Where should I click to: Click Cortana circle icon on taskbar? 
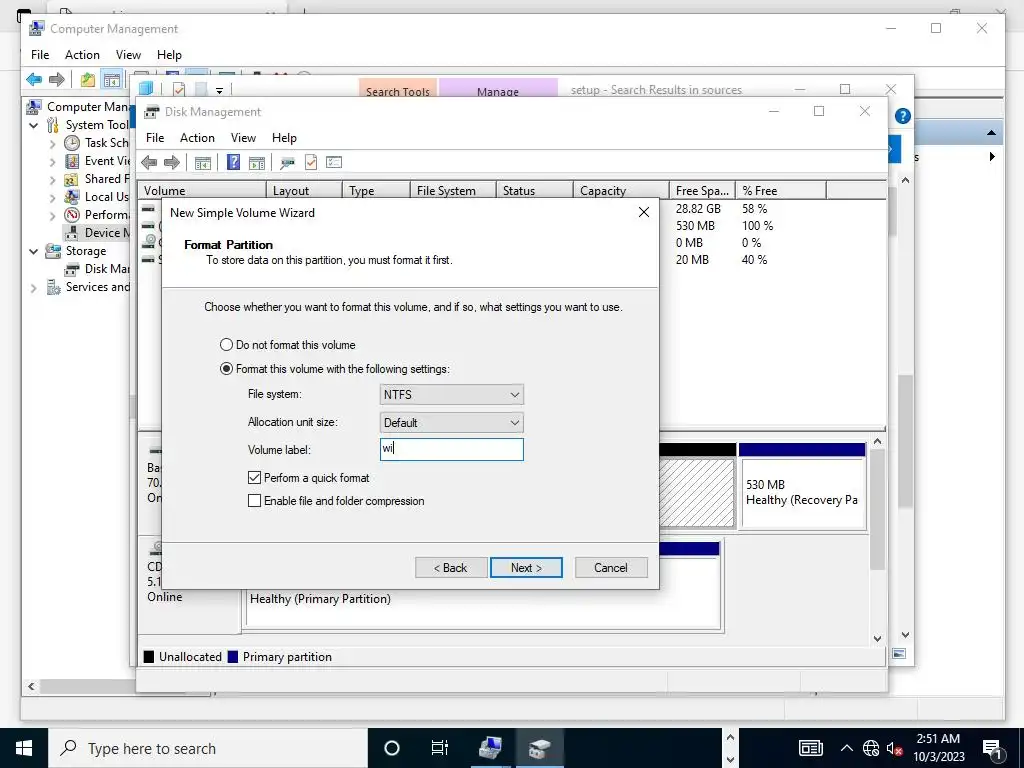391,748
